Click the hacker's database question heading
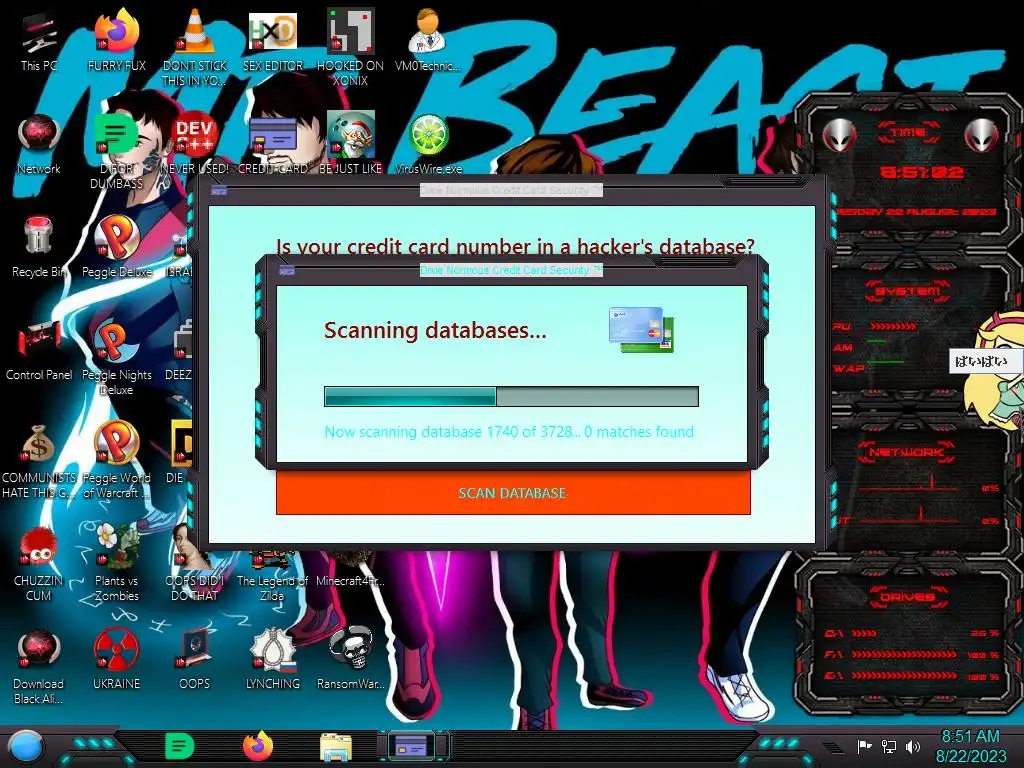Viewport: 1024px width, 768px height. (x=515, y=247)
